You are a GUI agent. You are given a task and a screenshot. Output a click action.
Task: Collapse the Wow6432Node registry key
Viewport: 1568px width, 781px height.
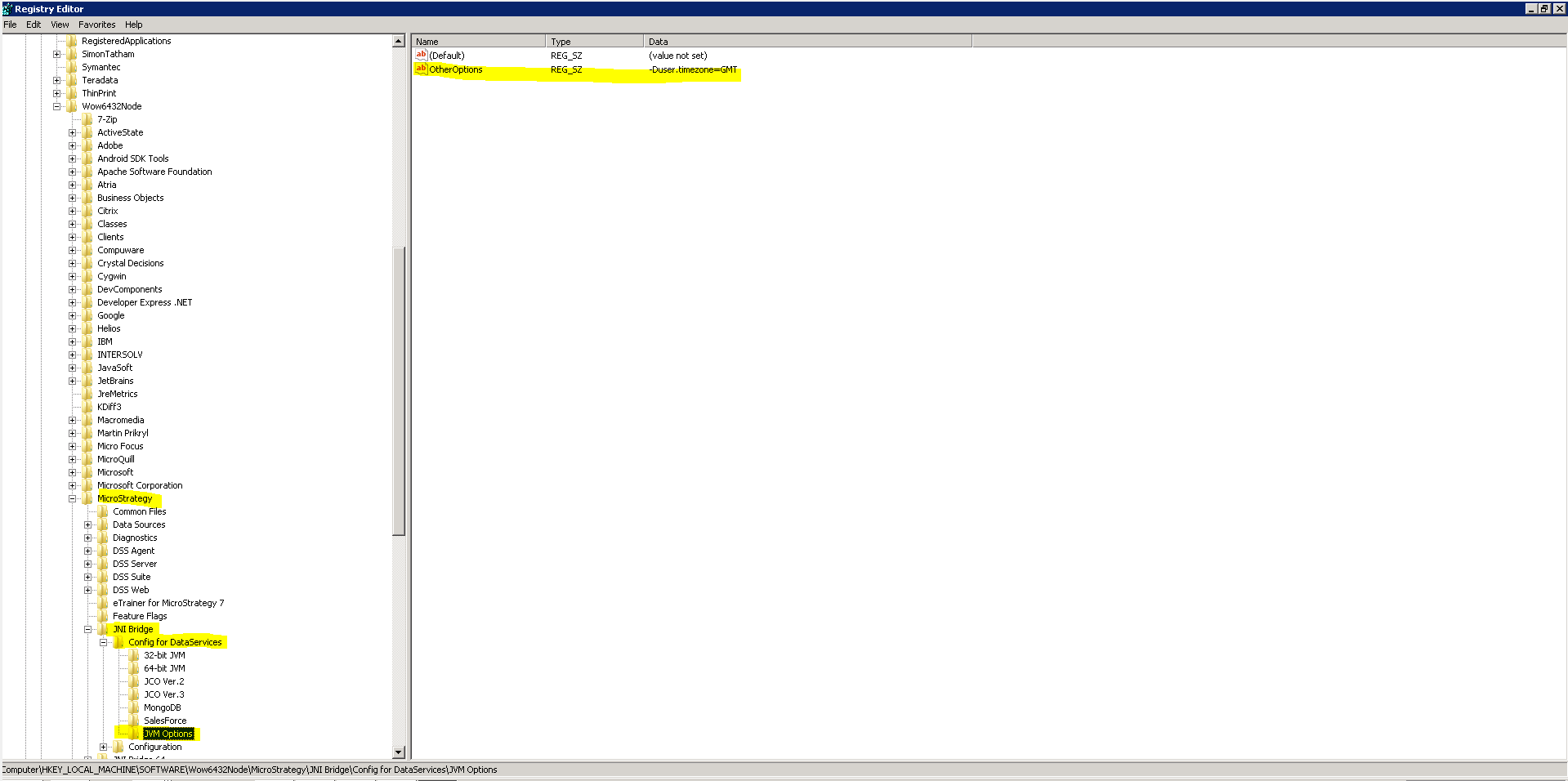(56, 106)
